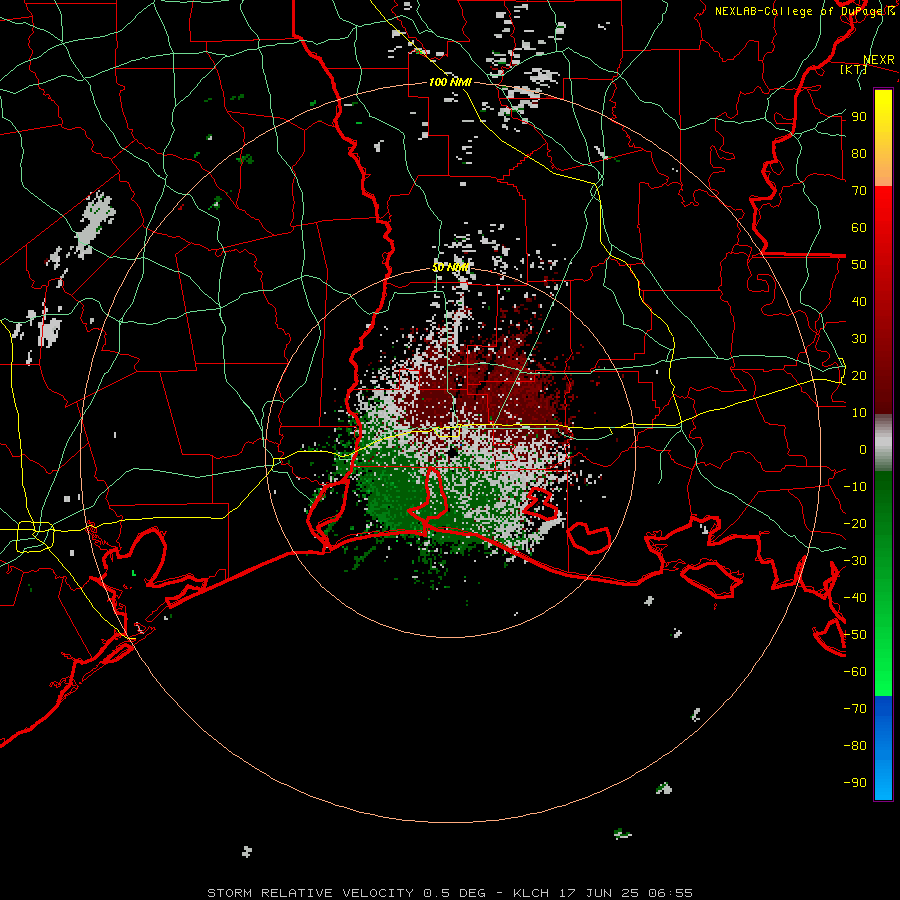Click the 20 knots scale label
The image size is (900, 900).
(859, 375)
